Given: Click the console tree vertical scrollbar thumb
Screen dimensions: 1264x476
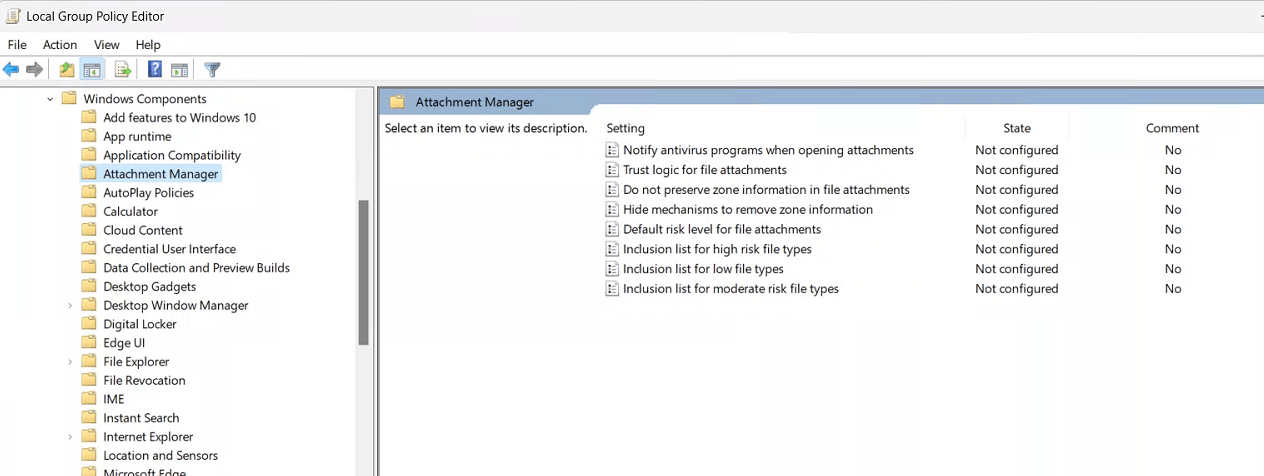Looking at the screenshot, I should click(364, 272).
